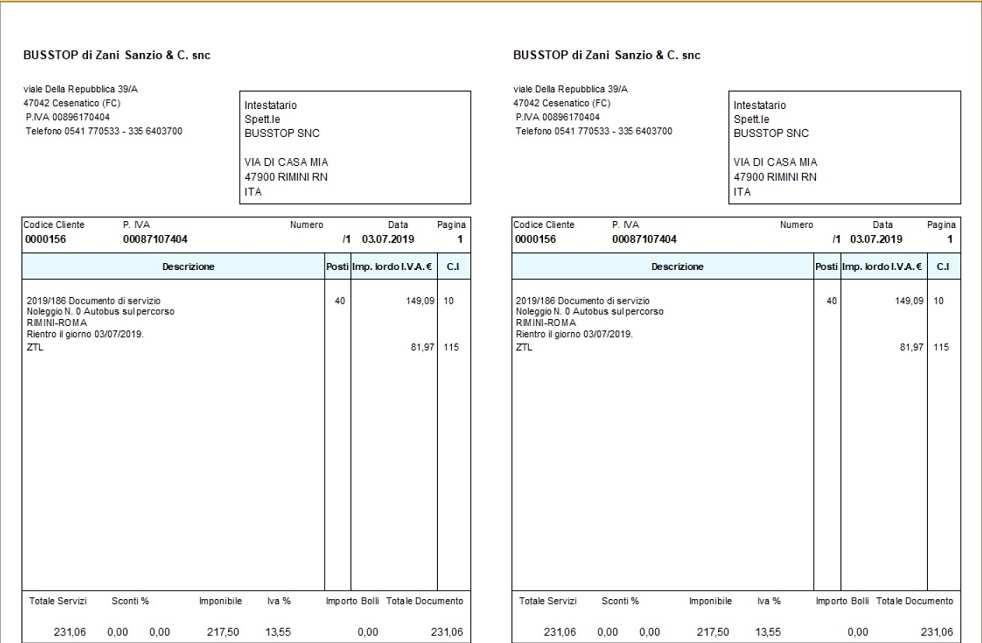Viewport: 982px width, 643px height.
Task: Click 'ITA' country line in right copy
Action: coord(742,192)
